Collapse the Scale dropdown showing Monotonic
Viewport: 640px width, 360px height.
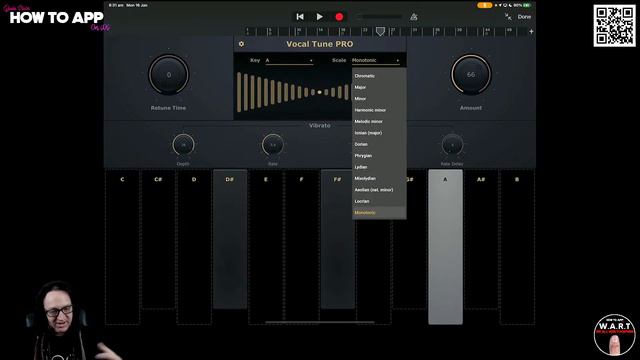point(376,60)
